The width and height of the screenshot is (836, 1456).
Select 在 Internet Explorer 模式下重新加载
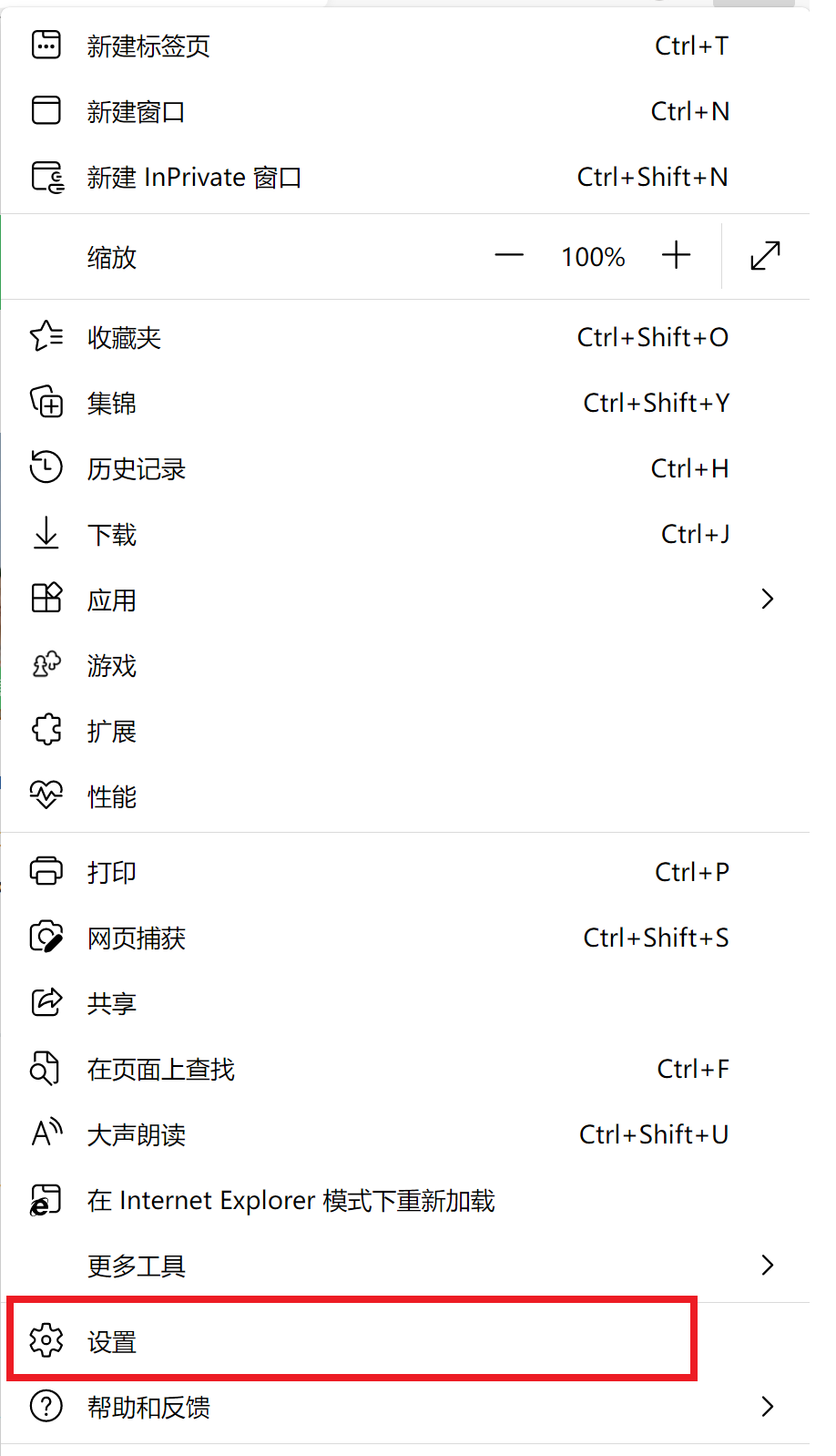click(x=290, y=1200)
